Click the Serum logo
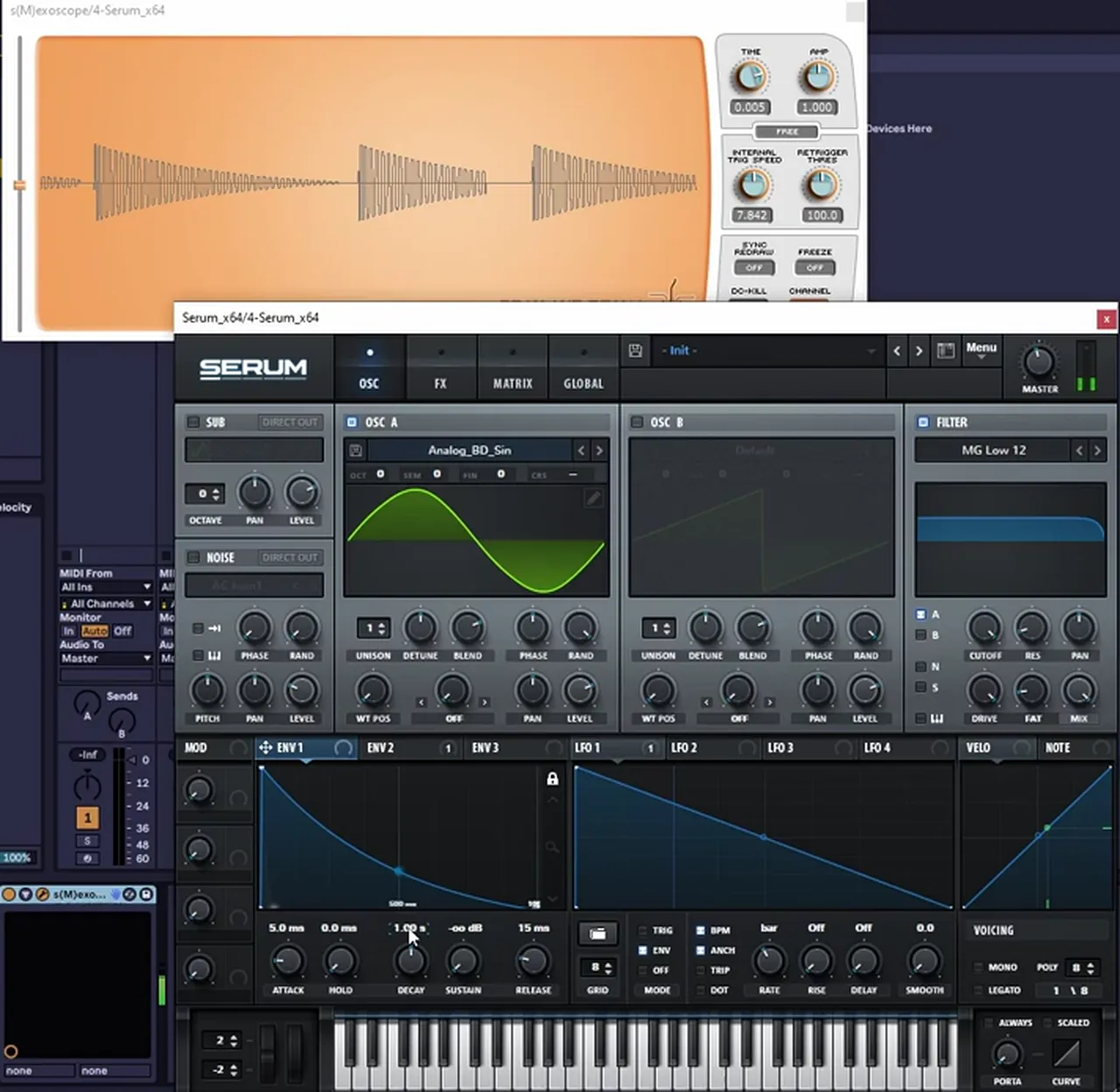The image size is (1120, 1092). click(x=254, y=368)
